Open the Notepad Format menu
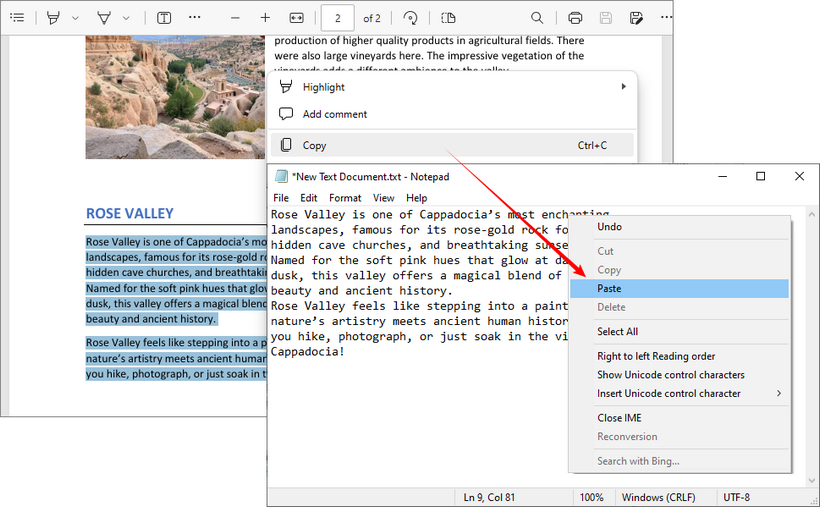Viewport: 820px width, 507px height. click(x=345, y=198)
